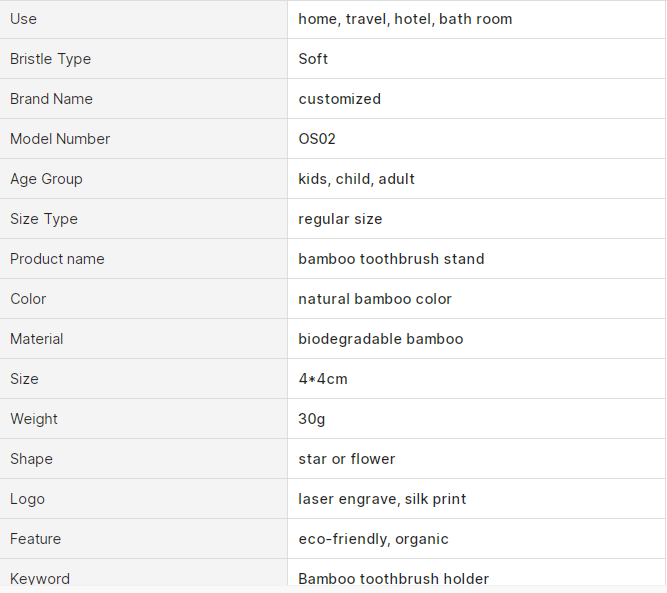The width and height of the screenshot is (667, 593).
Task: Click the "laser engrave, silk print" value
Action: (x=382, y=499)
